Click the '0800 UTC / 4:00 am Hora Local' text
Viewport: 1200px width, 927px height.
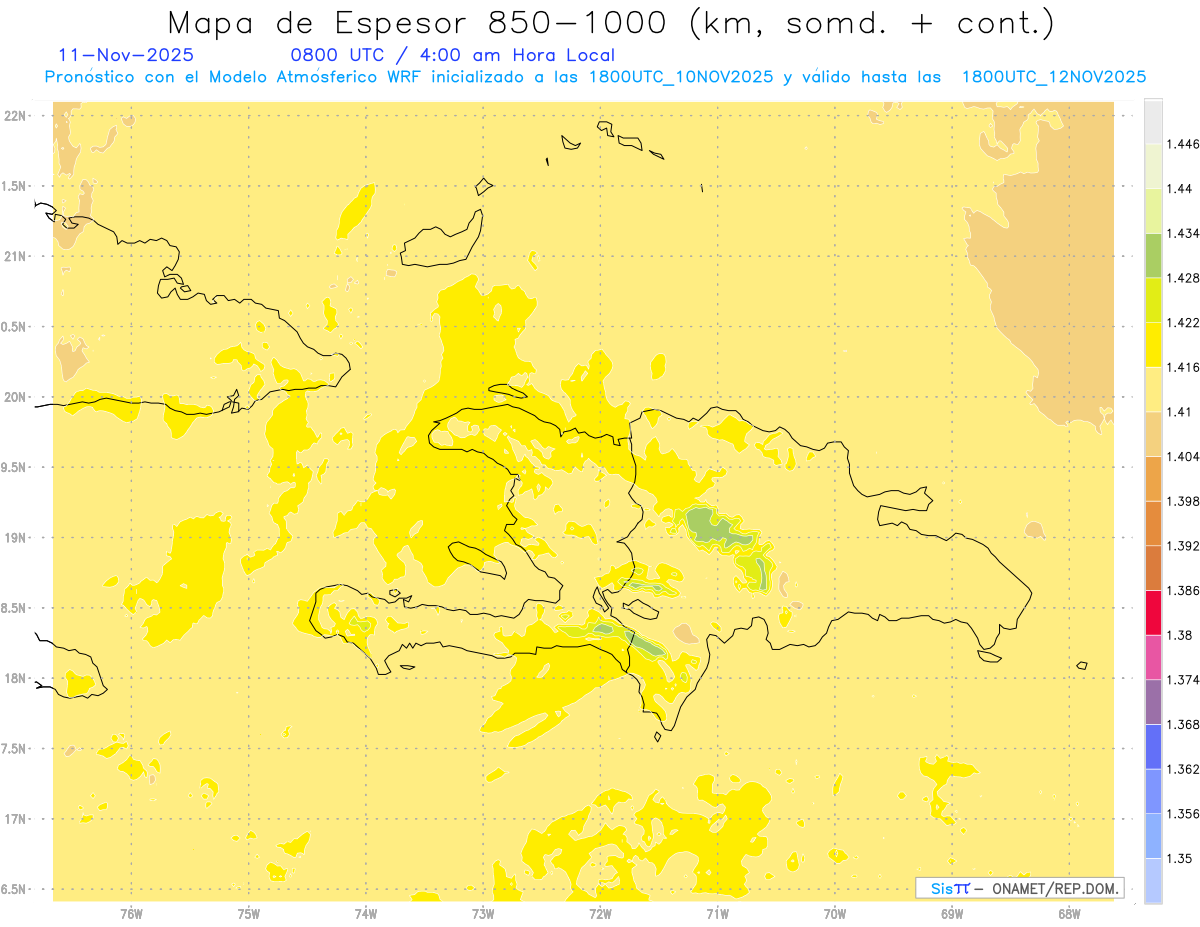pos(452,55)
